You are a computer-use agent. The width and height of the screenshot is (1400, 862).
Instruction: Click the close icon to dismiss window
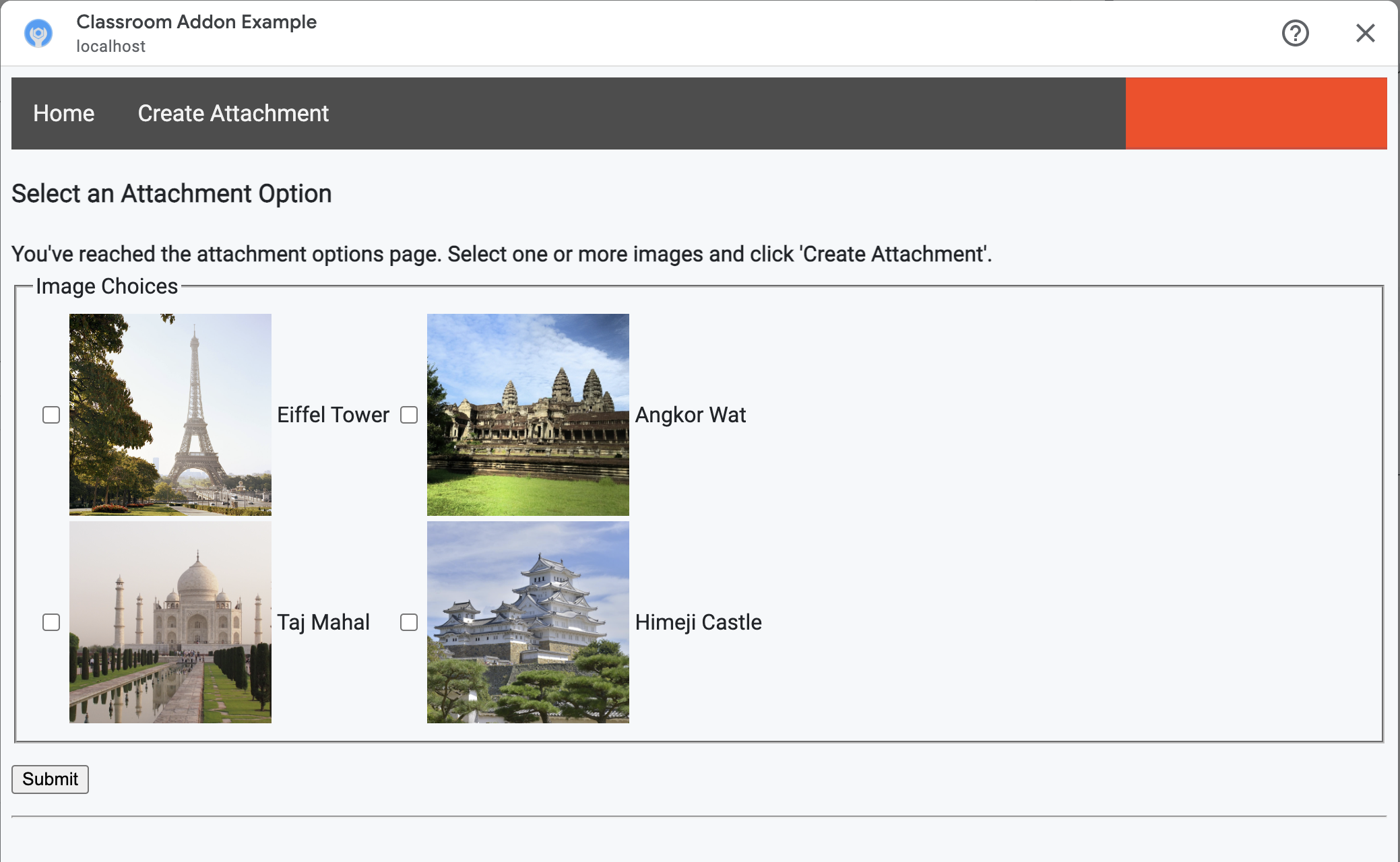pyautogui.click(x=1365, y=33)
